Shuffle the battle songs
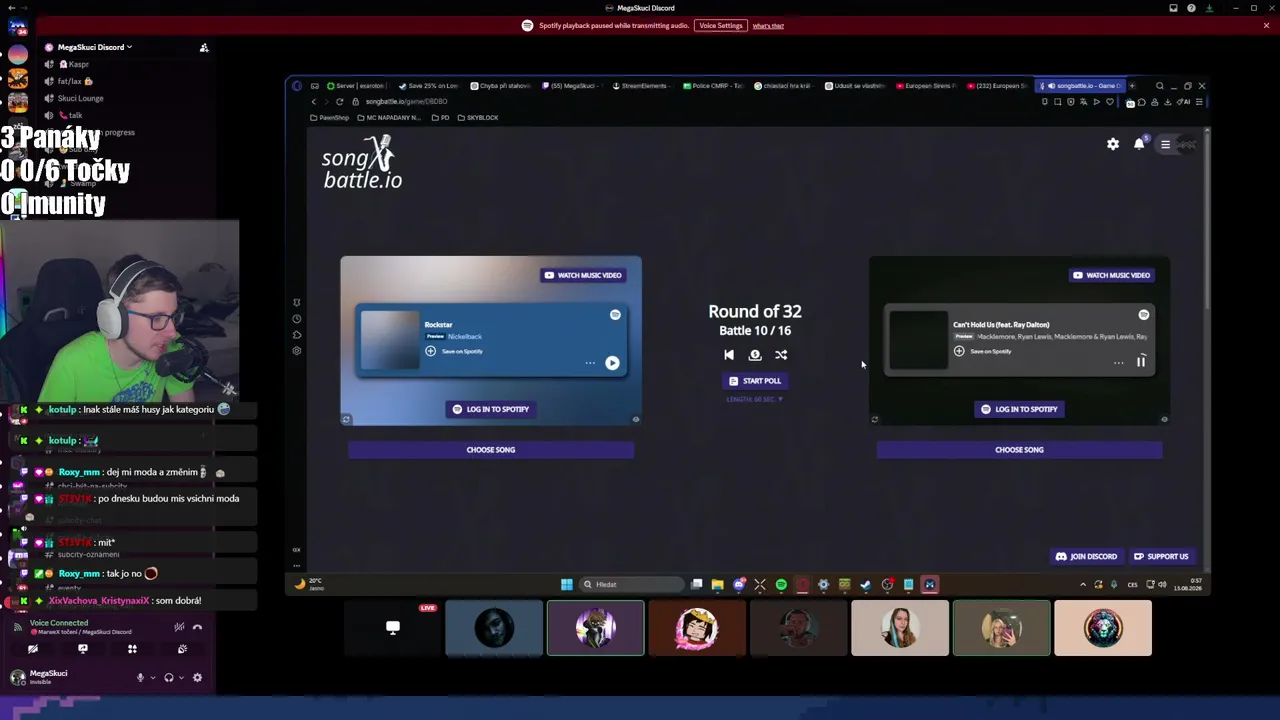Screen dimensions: 1280x720 [781, 355]
